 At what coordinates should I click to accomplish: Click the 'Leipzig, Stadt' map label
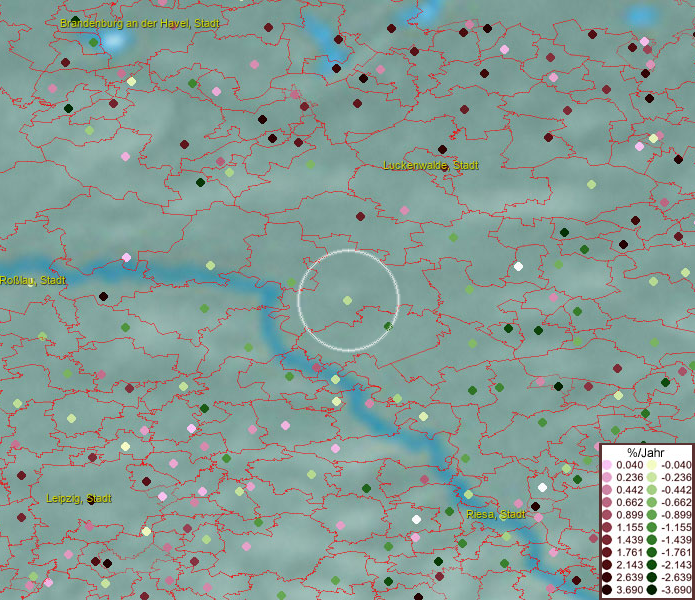[x=79, y=498]
